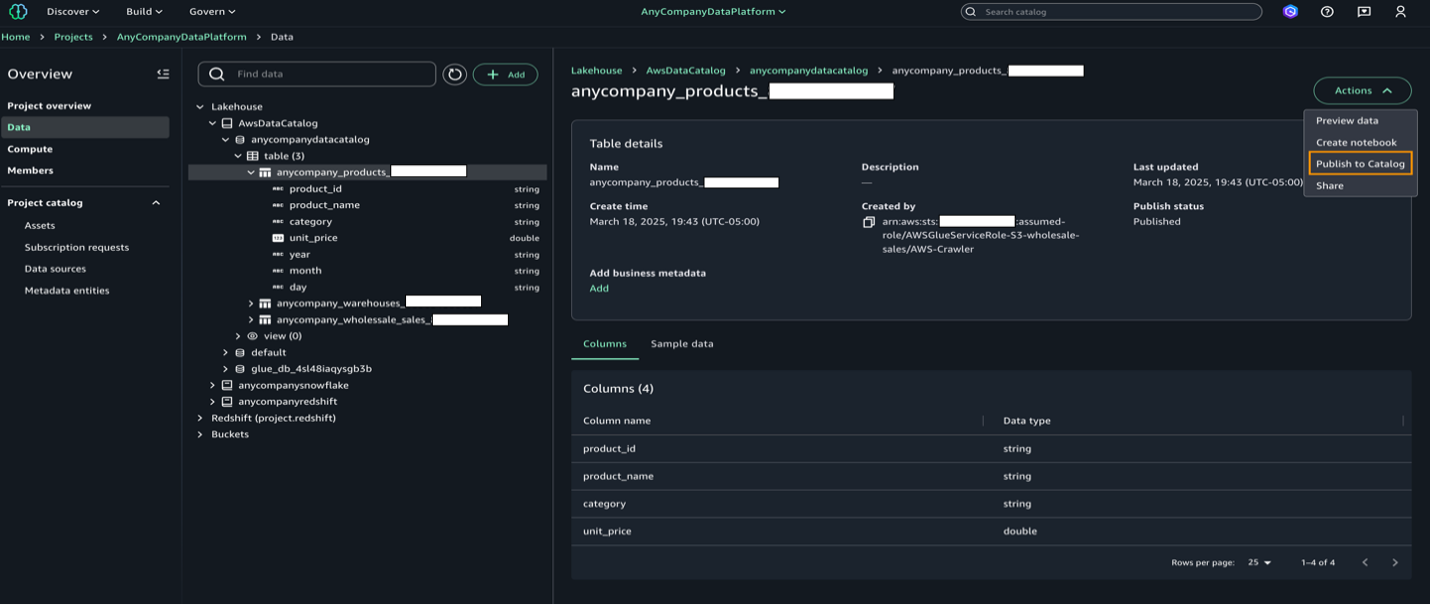
Task: Click the refresh data icon
Action: pyautogui.click(x=455, y=75)
